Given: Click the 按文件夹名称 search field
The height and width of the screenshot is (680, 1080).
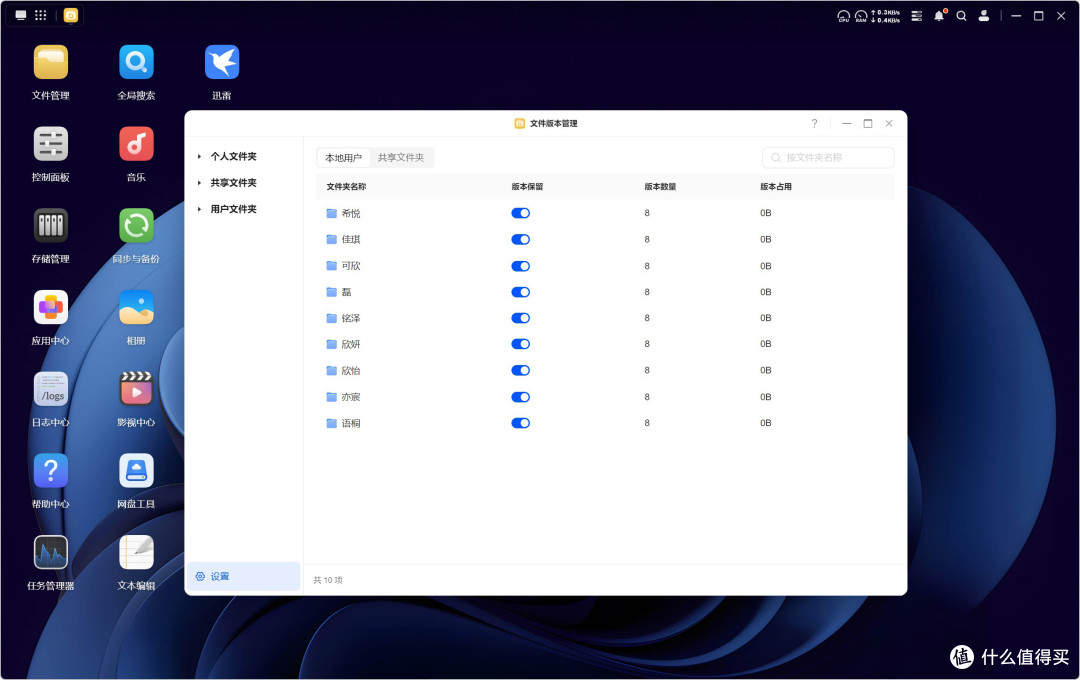Looking at the screenshot, I should 828,158.
